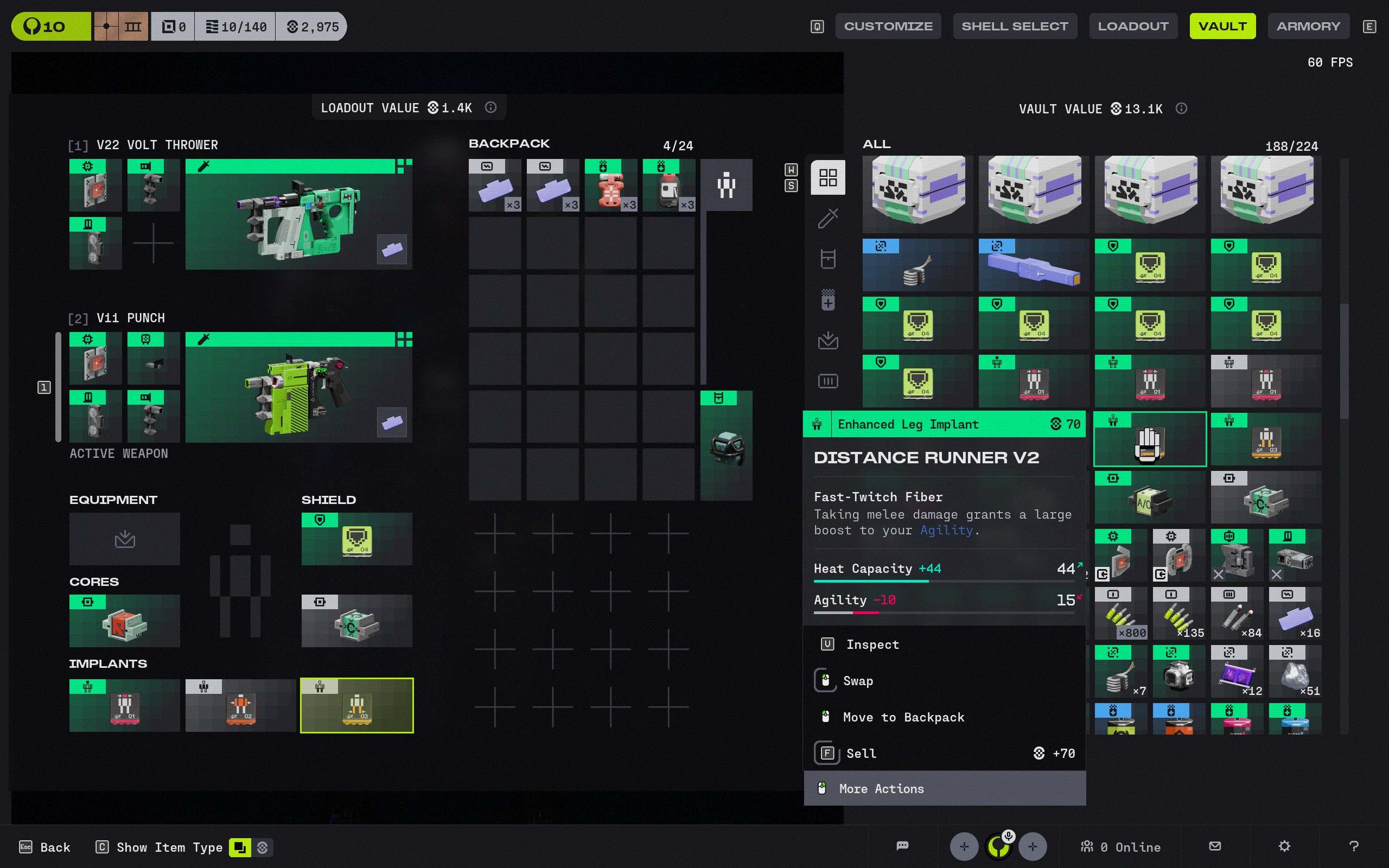Toggle Show Item Type to value icon

(262, 847)
